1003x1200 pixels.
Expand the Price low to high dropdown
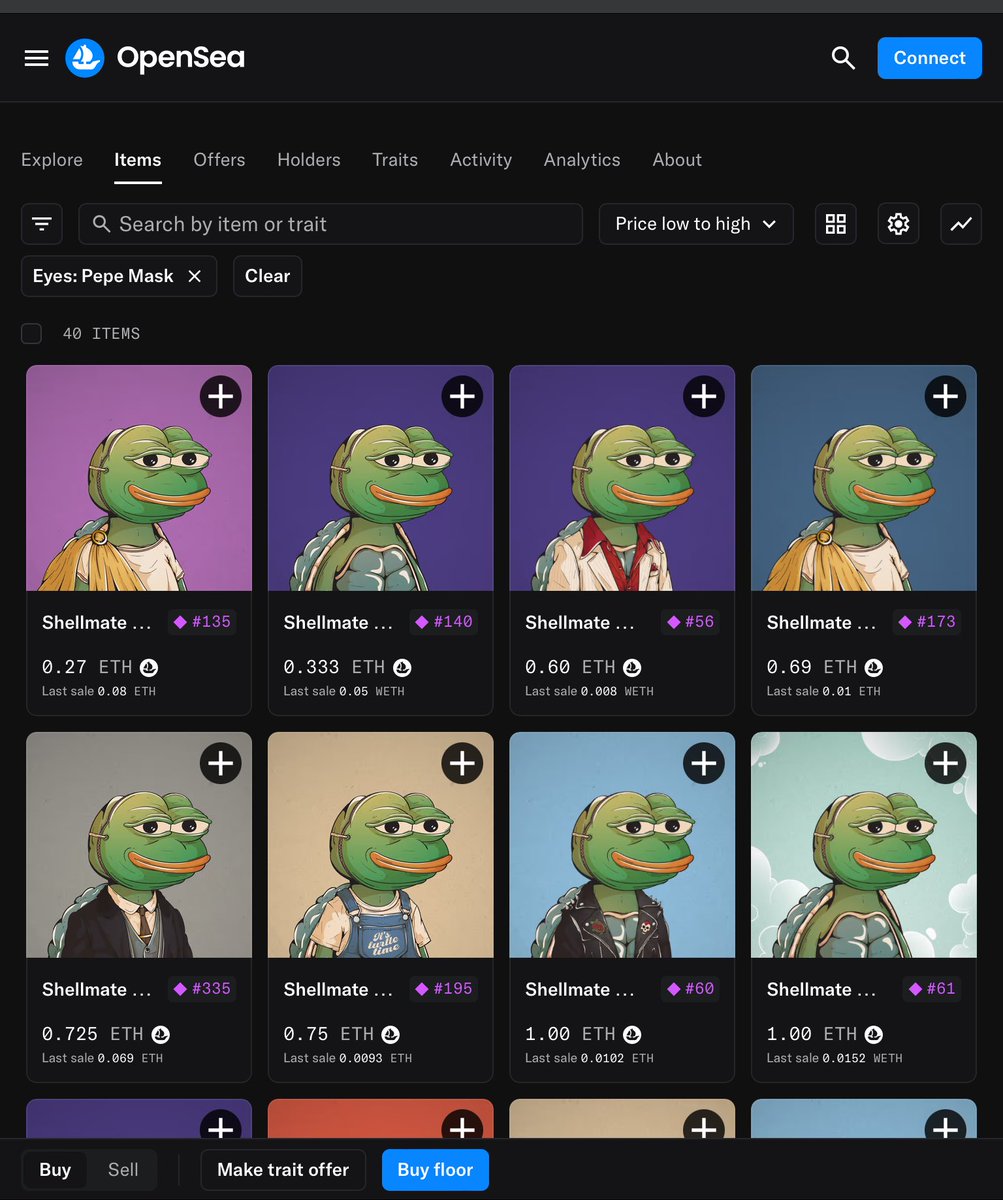tap(696, 224)
